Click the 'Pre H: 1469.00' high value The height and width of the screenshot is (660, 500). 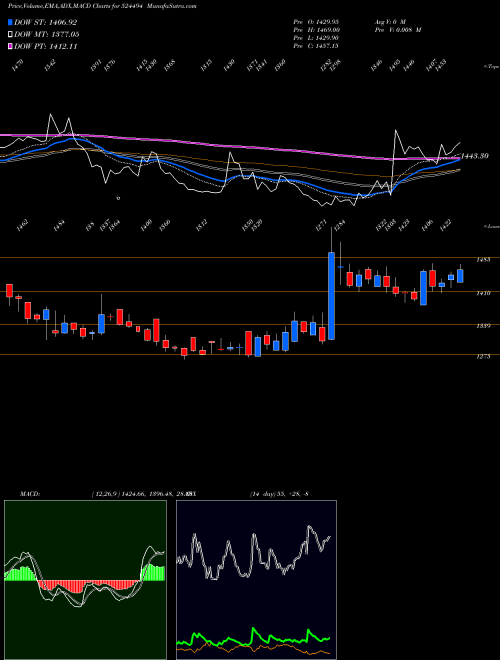pyautogui.click(x=316, y=30)
